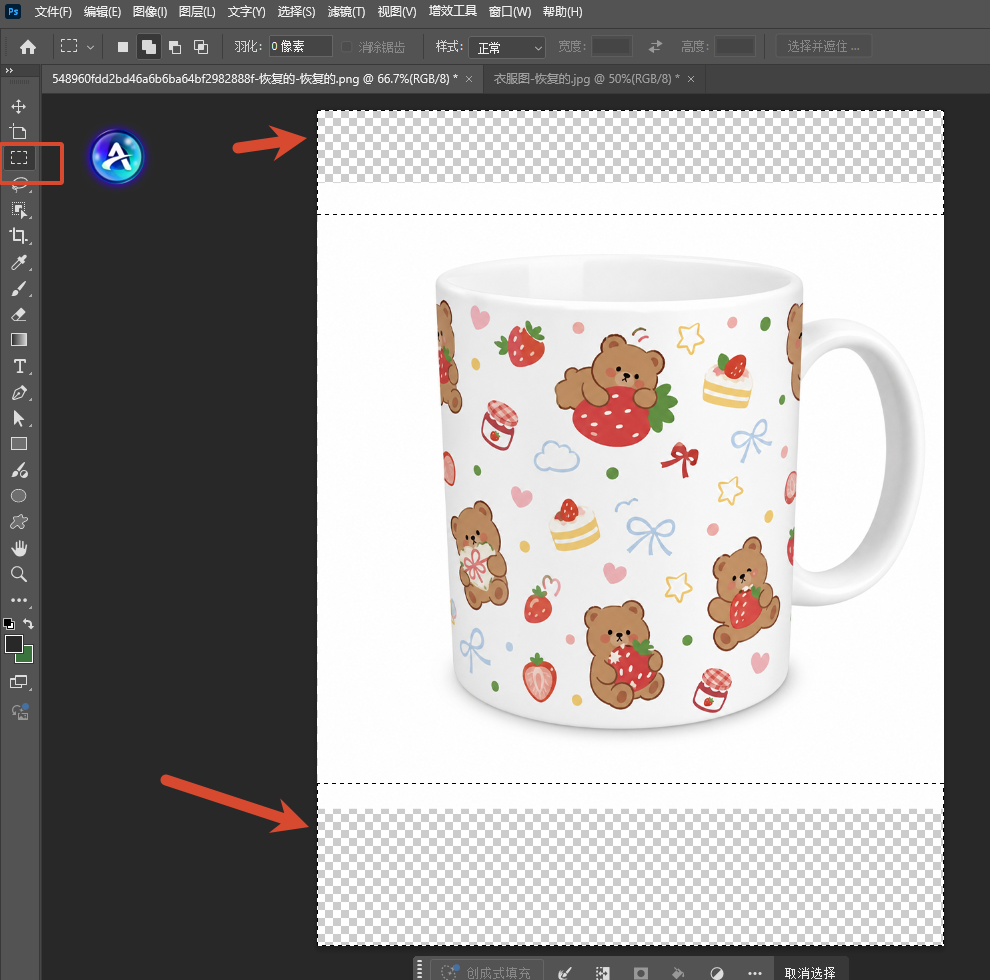This screenshot has width=990, height=980.
Task: Select the Eraser tool
Action: pyautogui.click(x=19, y=314)
